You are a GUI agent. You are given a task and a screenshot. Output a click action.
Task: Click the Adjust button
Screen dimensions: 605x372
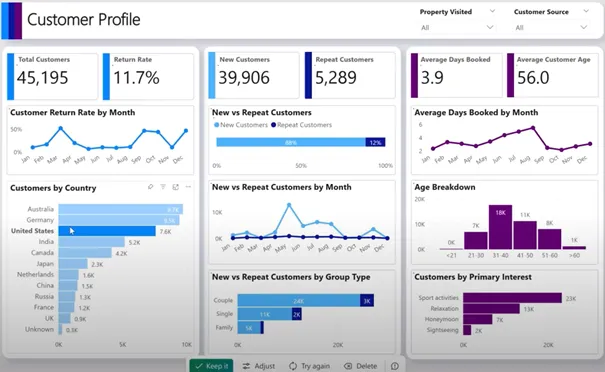coord(259,366)
